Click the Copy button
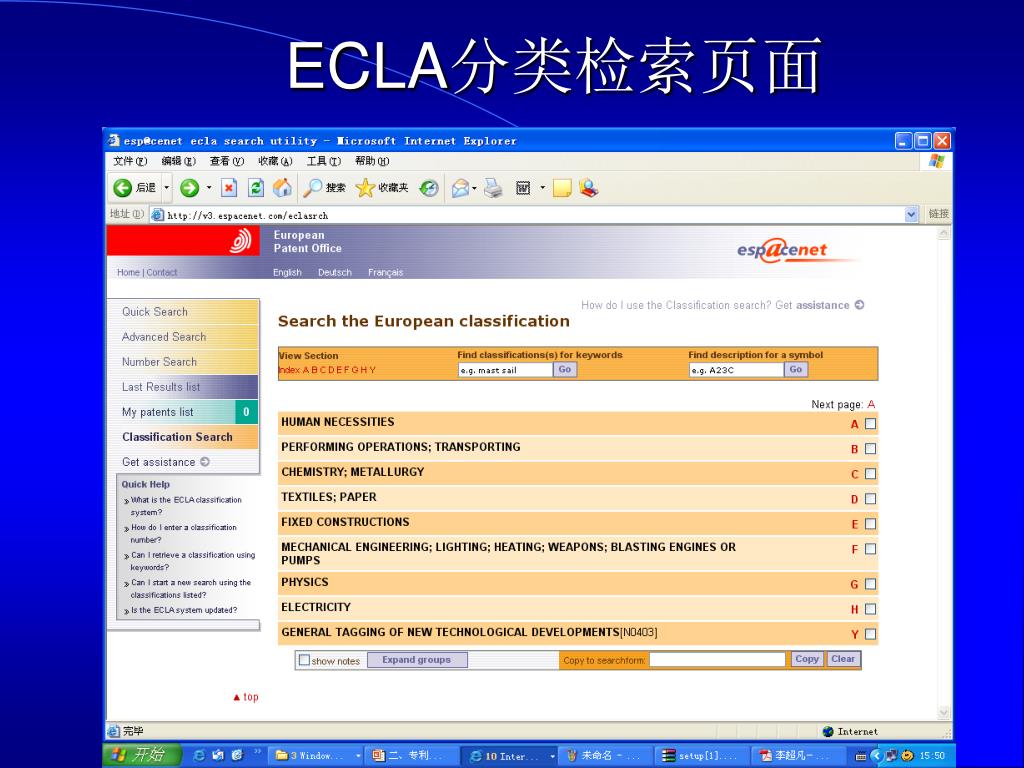This screenshot has width=1024, height=768. (807, 660)
